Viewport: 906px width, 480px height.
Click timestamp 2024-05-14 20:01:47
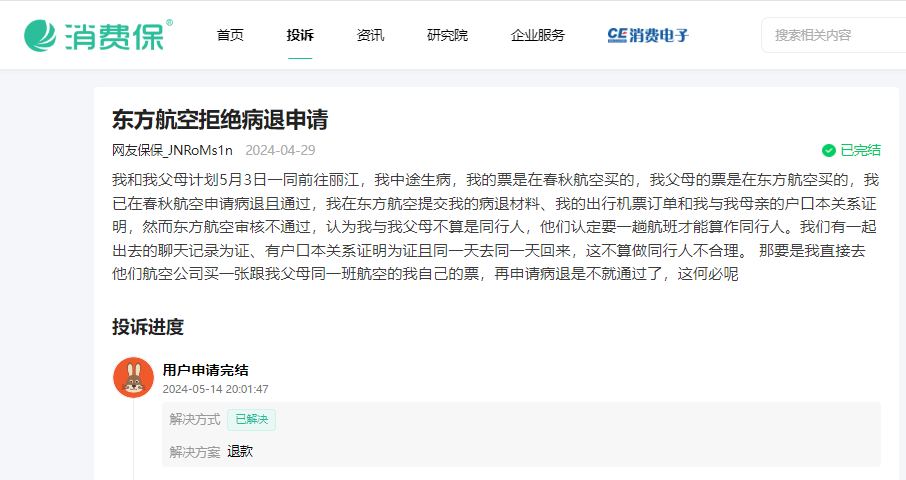[x=216, y=389]
